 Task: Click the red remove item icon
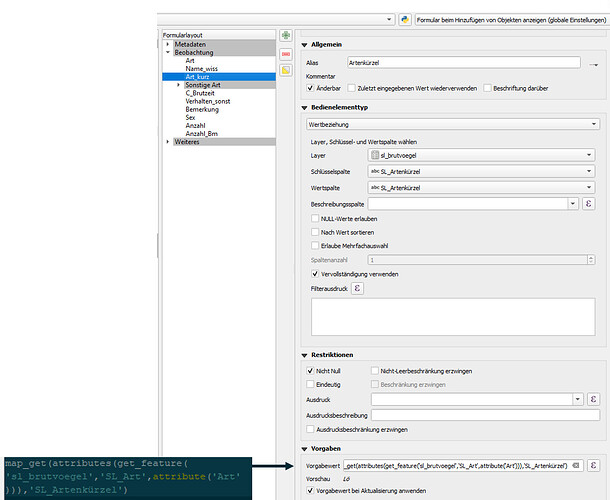pos(286,54)
